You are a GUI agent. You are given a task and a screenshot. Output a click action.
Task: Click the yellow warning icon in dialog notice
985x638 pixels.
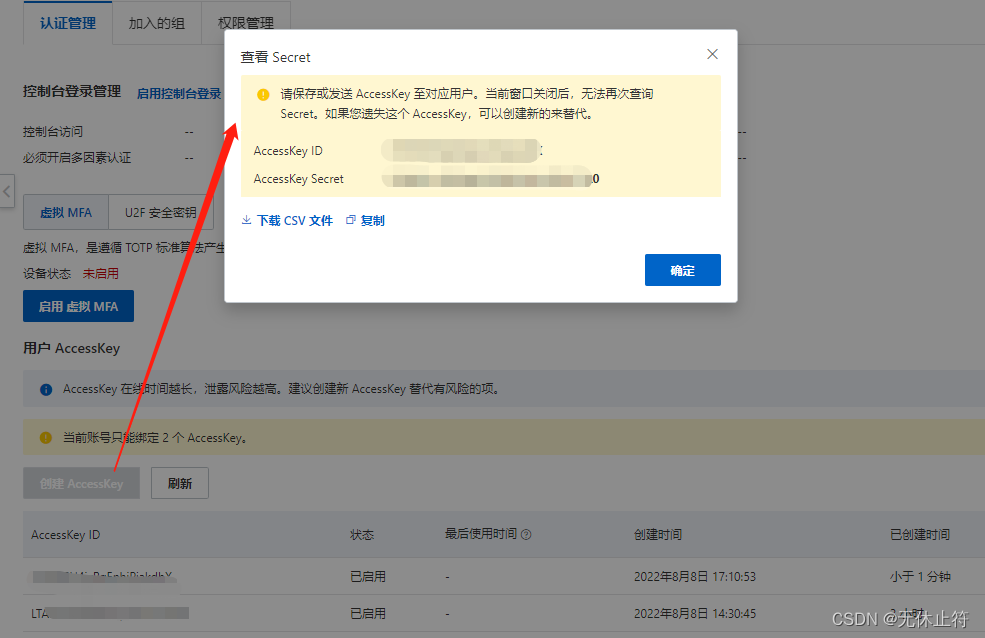click(263, 95)
